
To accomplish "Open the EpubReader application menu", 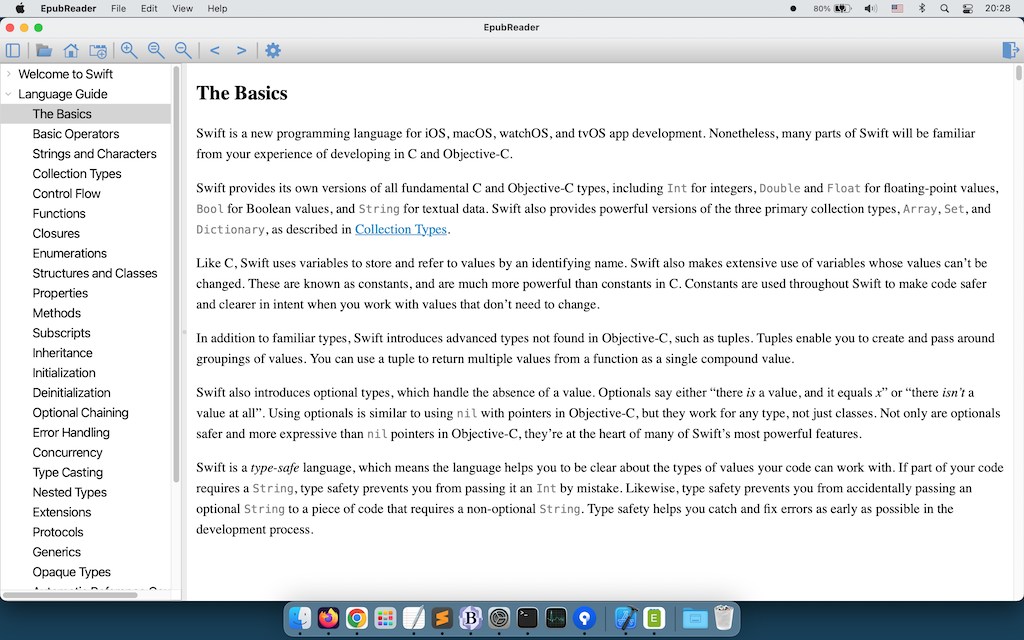I will coord(68,8).
